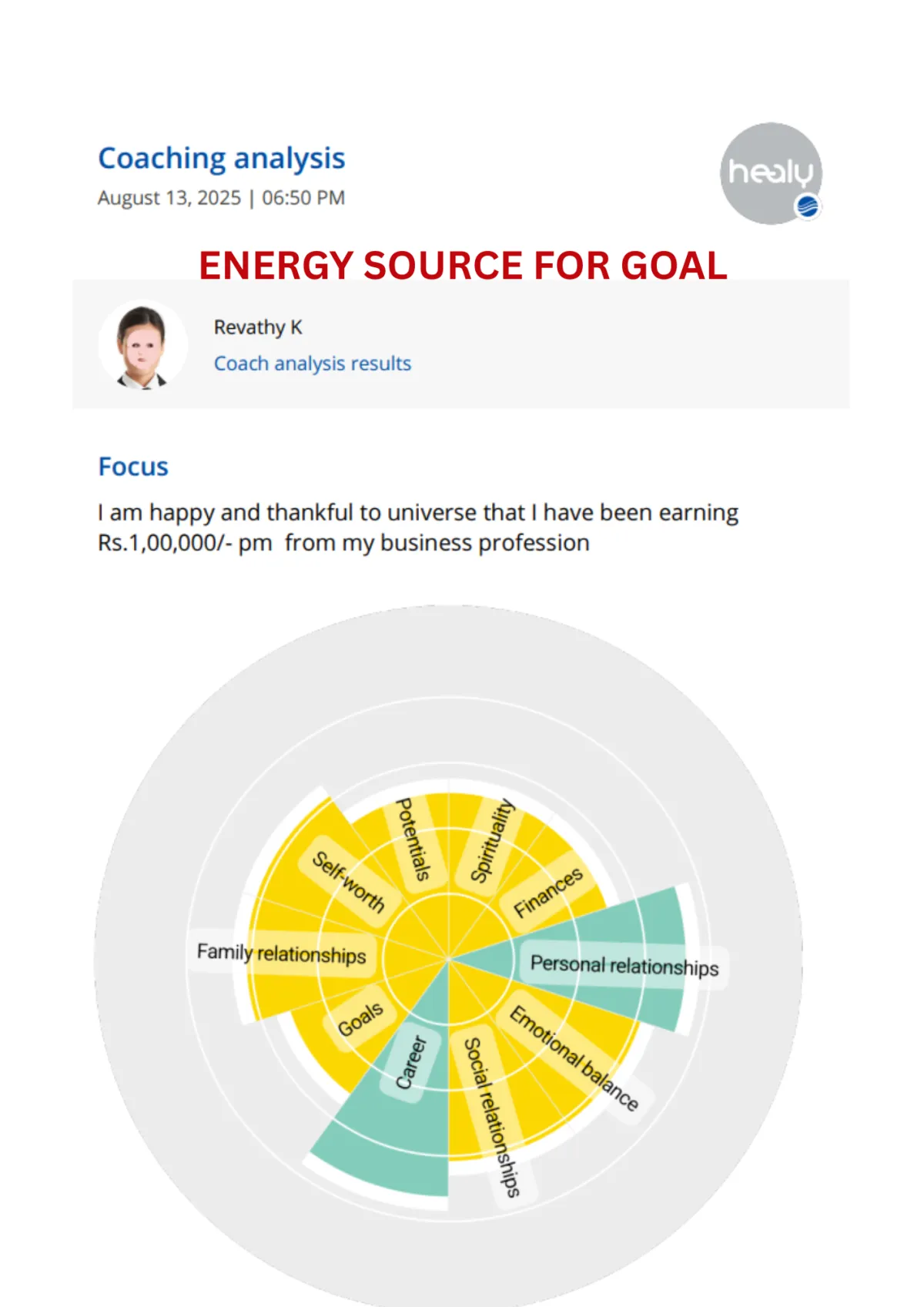Select the Career label in chart

coord(411,1063)
